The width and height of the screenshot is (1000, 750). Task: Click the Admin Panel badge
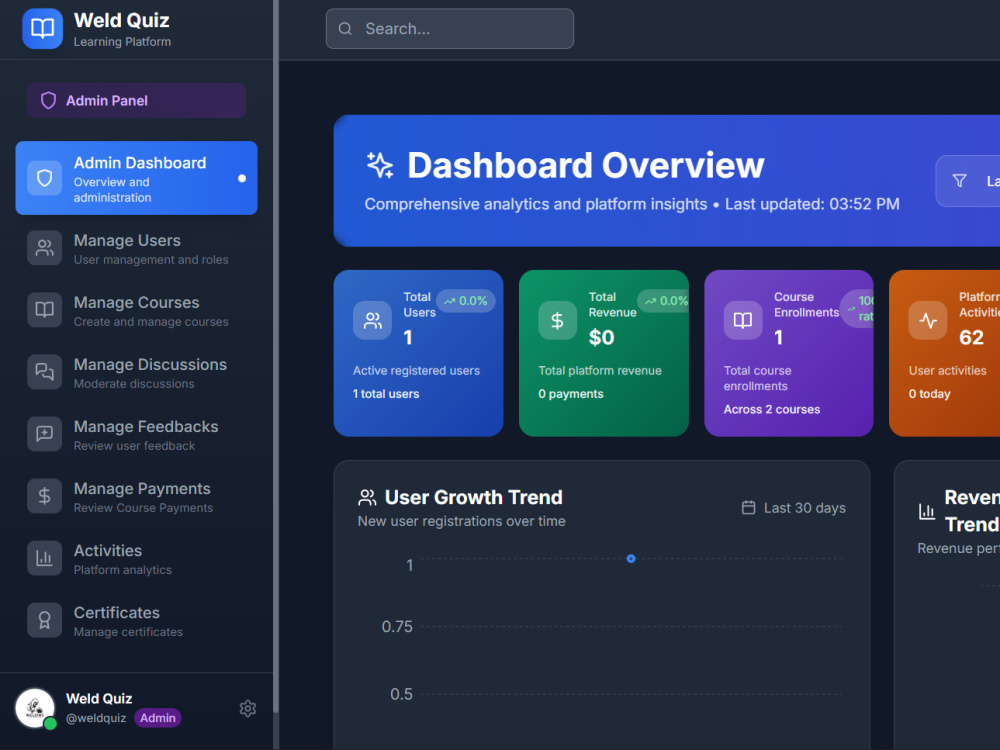click(136, 100)
